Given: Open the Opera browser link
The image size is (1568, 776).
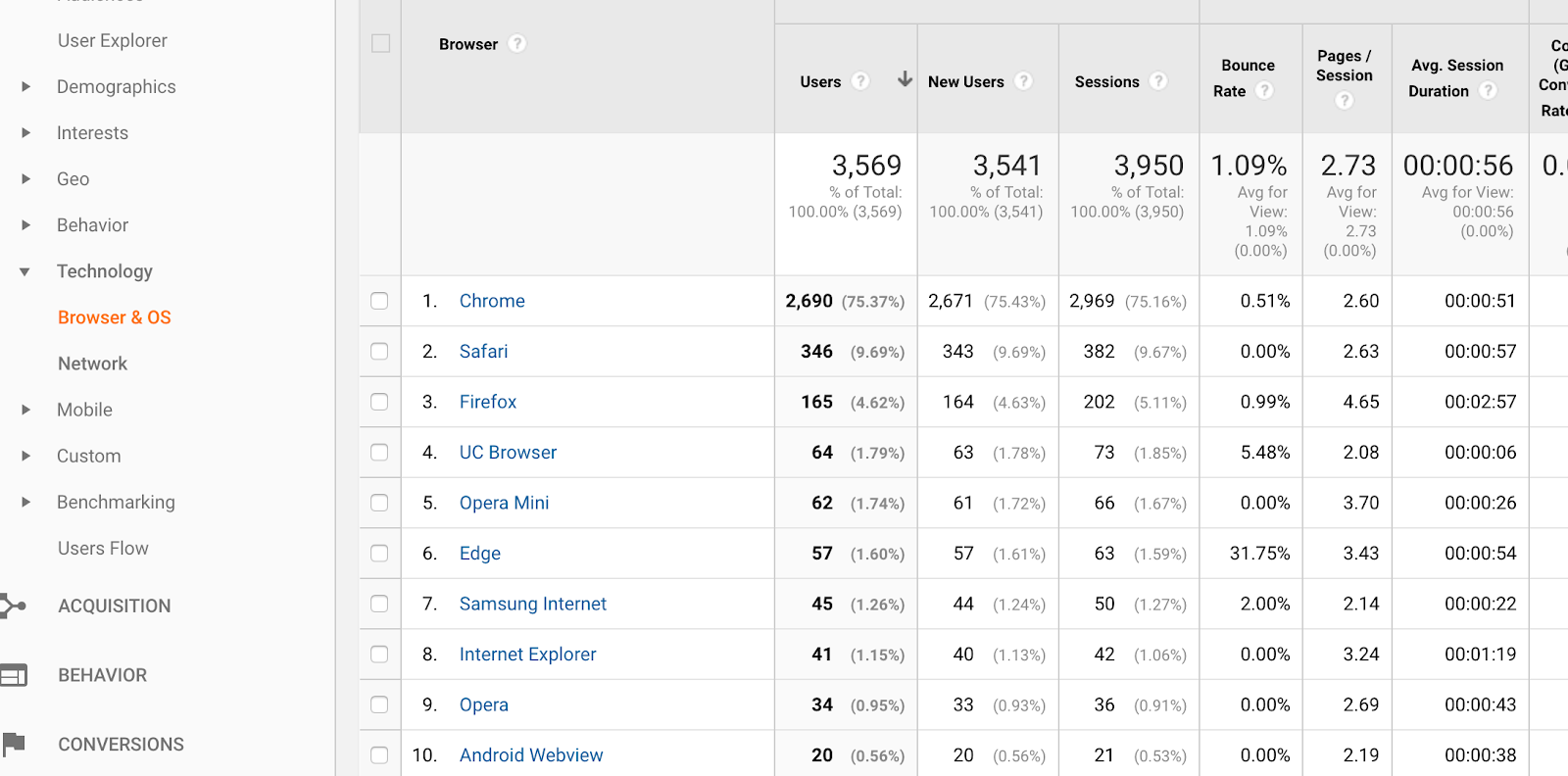Looking at the screenshot, I should [x=483, y=704].
